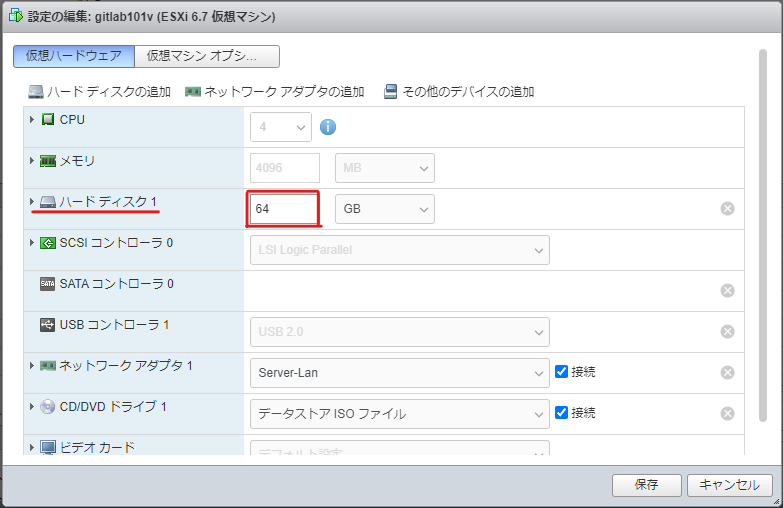Click the dialog vertical scrollbar
Screen dimensions: 783x508
click(x=763, y=235)
